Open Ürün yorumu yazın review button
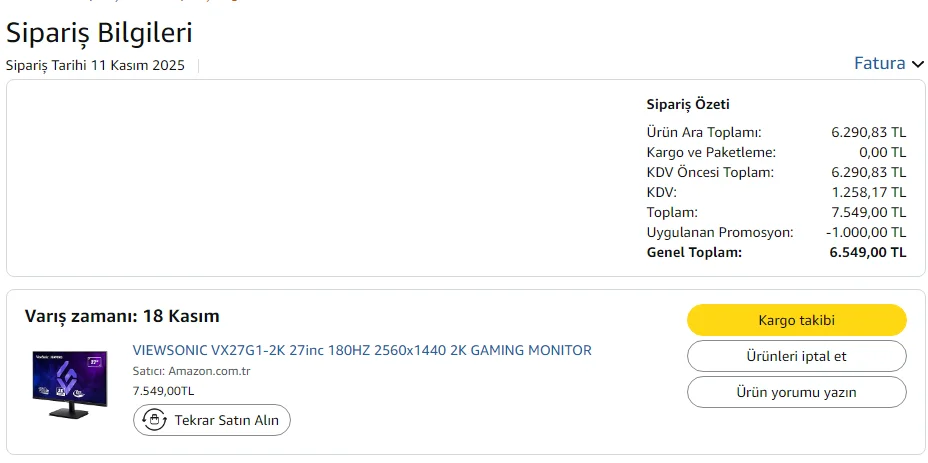The image size is (928, 463). 796,392
